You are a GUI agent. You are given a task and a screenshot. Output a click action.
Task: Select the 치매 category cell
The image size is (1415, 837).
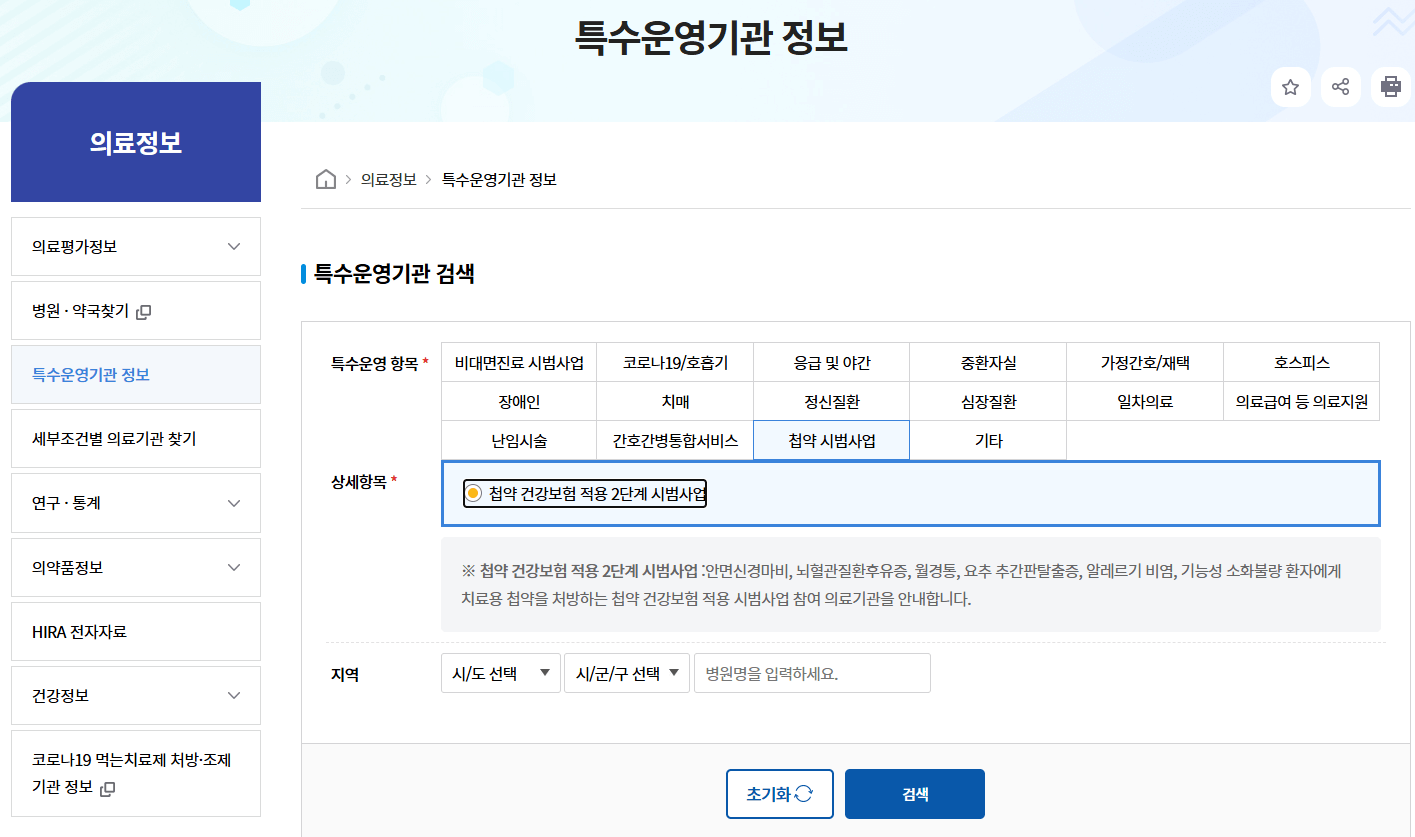click(674, 400)
